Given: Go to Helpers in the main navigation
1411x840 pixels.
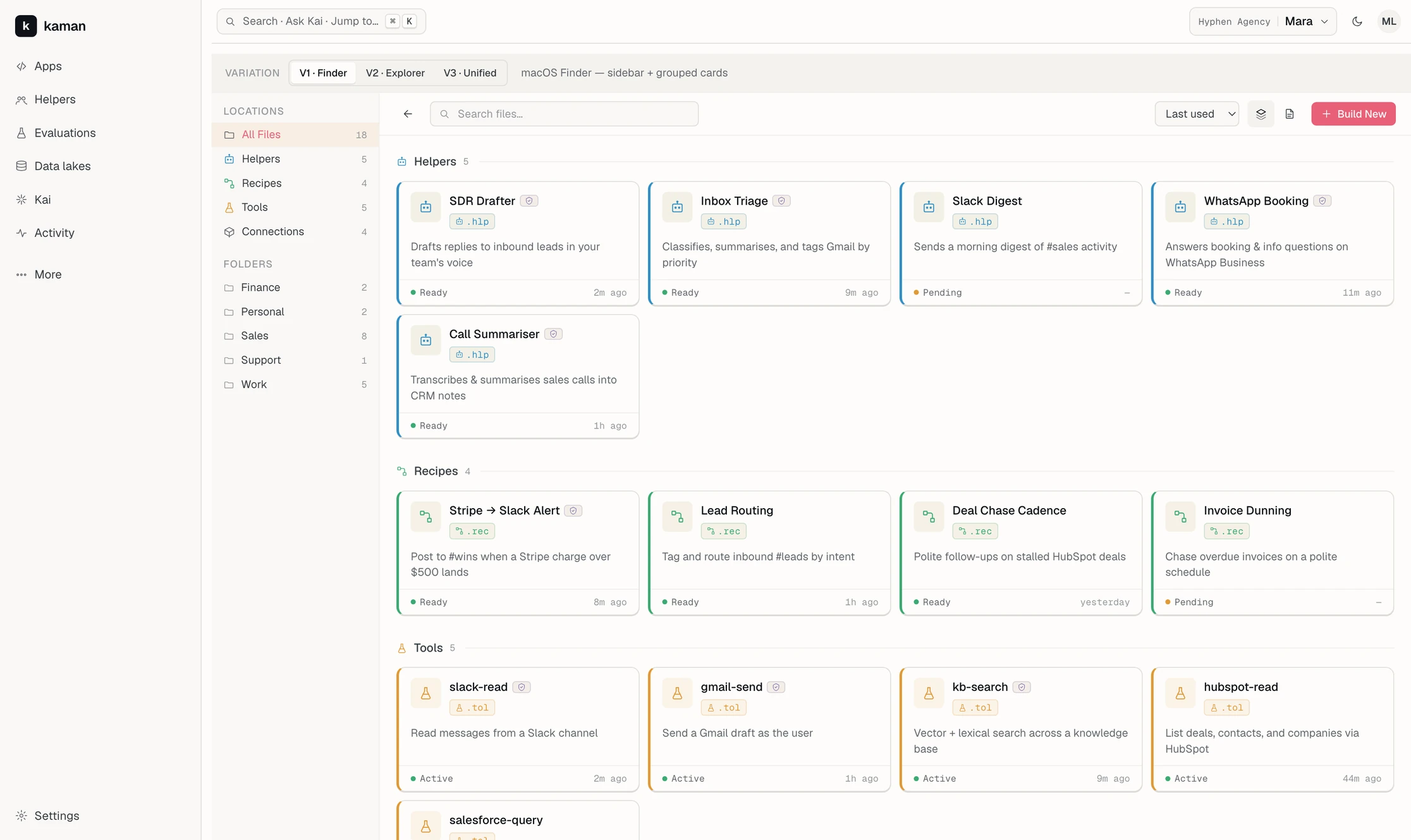Looking at the screenshot, I should pos(46,99).
